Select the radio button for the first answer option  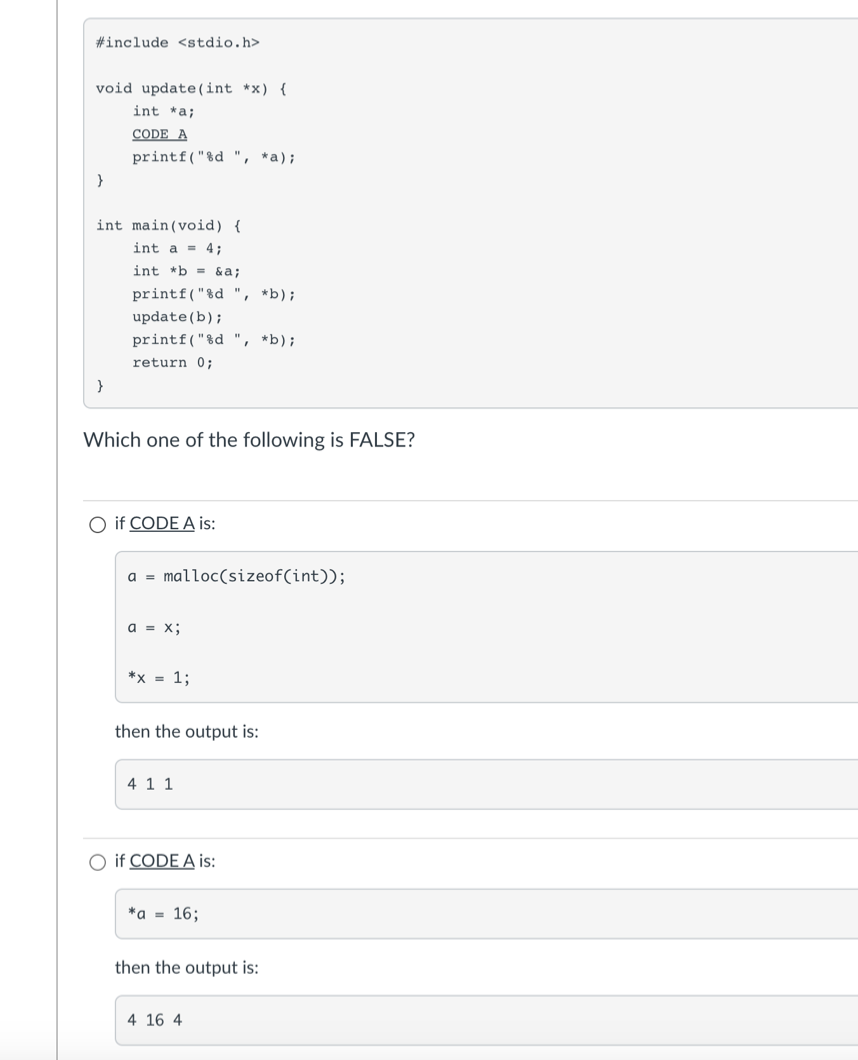[96, 523]
